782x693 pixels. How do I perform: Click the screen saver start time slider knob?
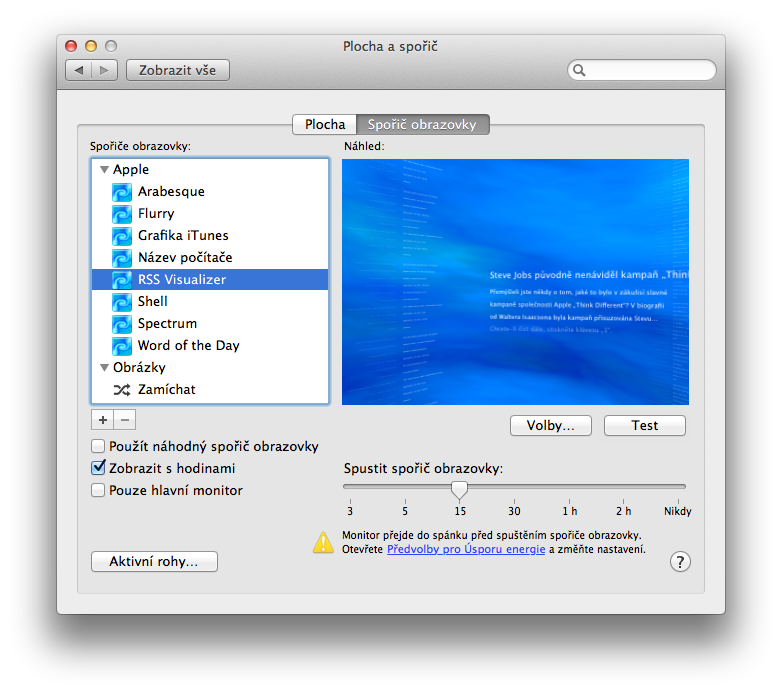[x=459, y=489]
